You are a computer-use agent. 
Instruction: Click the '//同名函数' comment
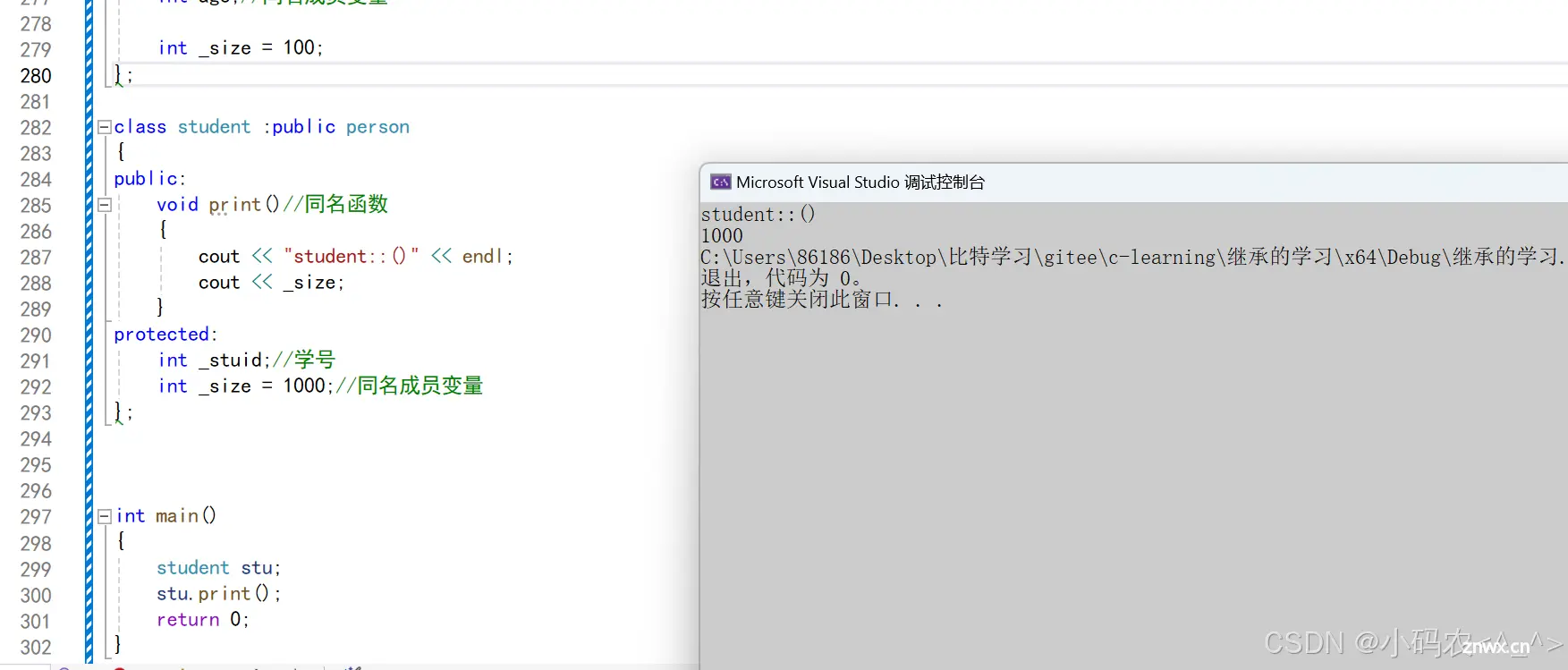pos(335,204)
